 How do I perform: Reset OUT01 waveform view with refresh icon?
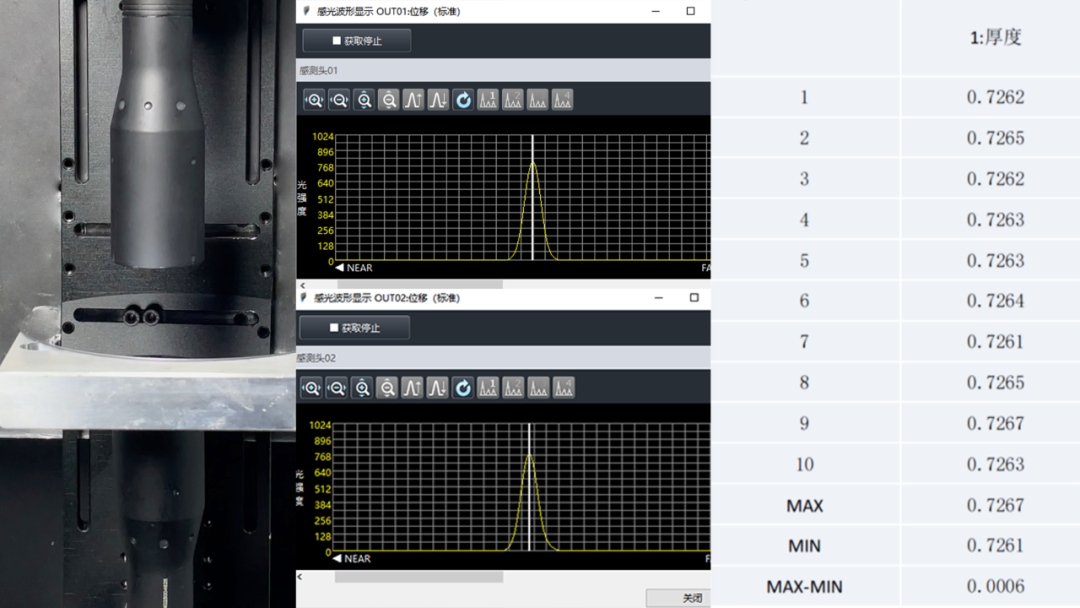tap(463, 100)
